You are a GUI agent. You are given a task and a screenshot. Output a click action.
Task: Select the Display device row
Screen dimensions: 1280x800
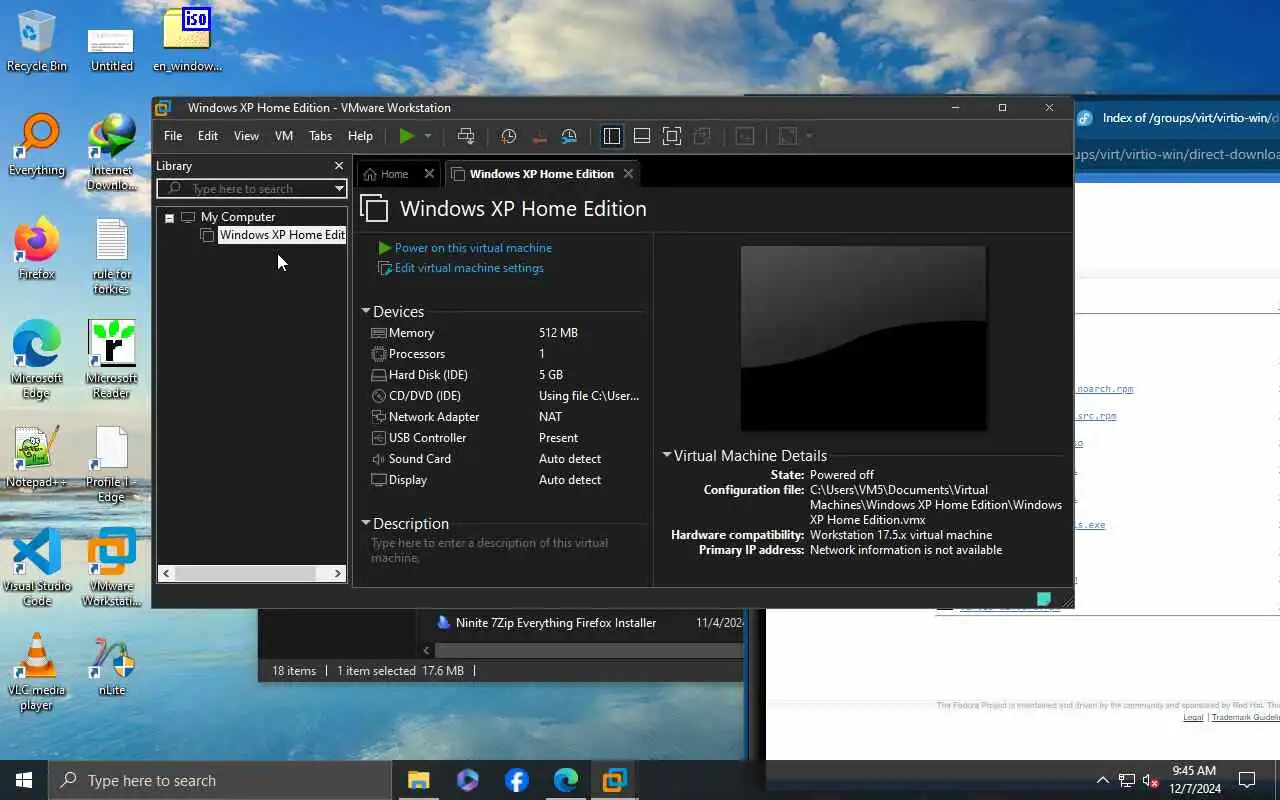click(505, 480)
